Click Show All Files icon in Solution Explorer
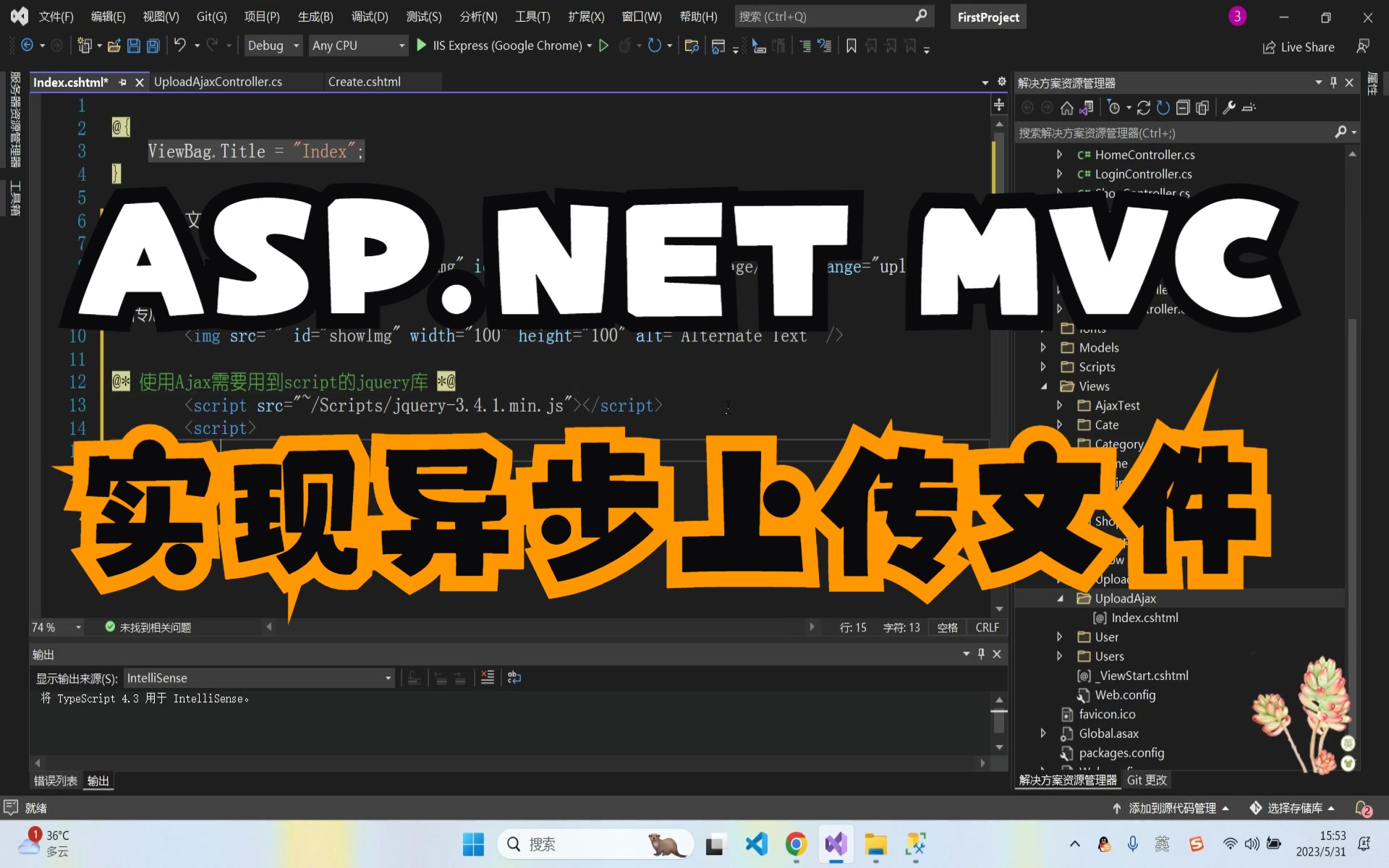 pos(1202,108)
